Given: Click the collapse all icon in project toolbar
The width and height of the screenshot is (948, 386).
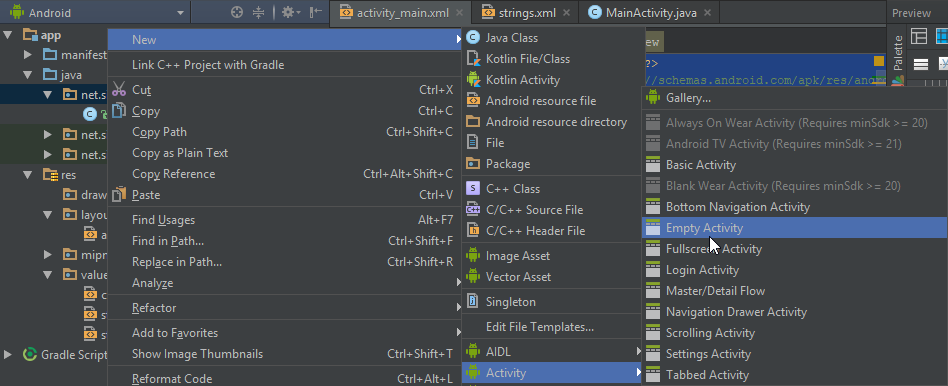Looking at the screenshot, I should point(259,12).
